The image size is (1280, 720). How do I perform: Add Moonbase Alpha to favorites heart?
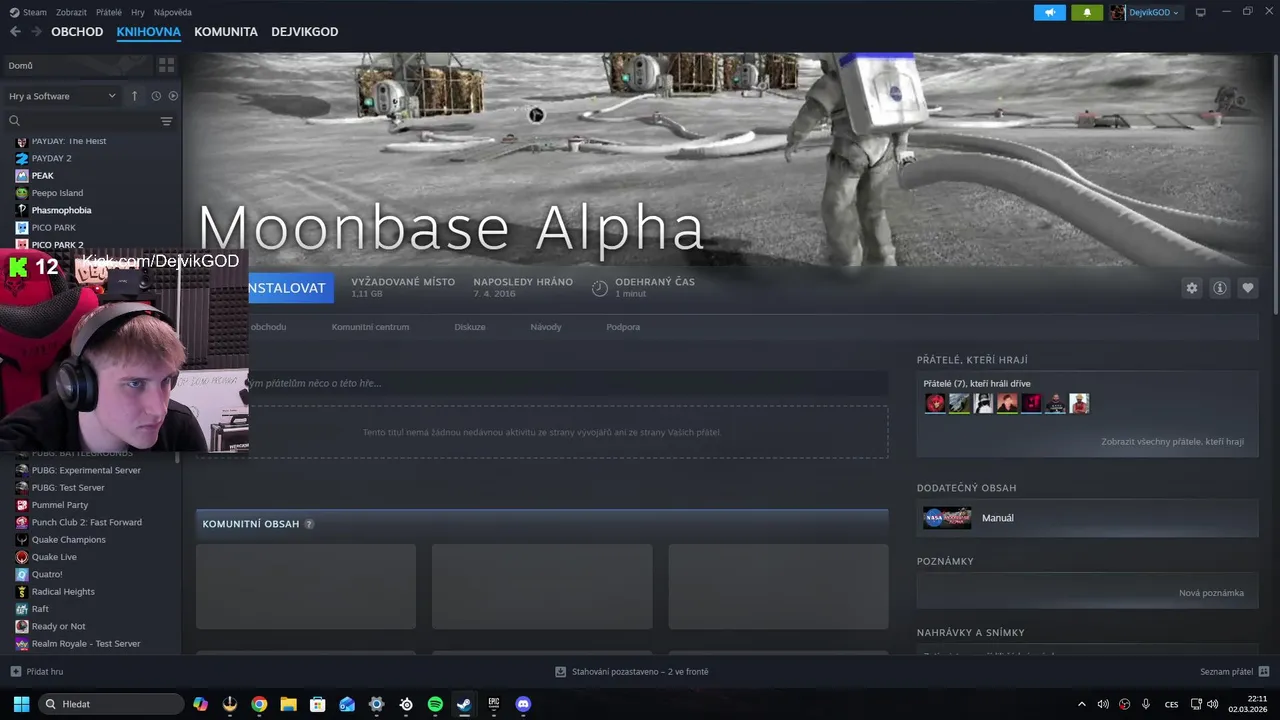(1248, 288)
